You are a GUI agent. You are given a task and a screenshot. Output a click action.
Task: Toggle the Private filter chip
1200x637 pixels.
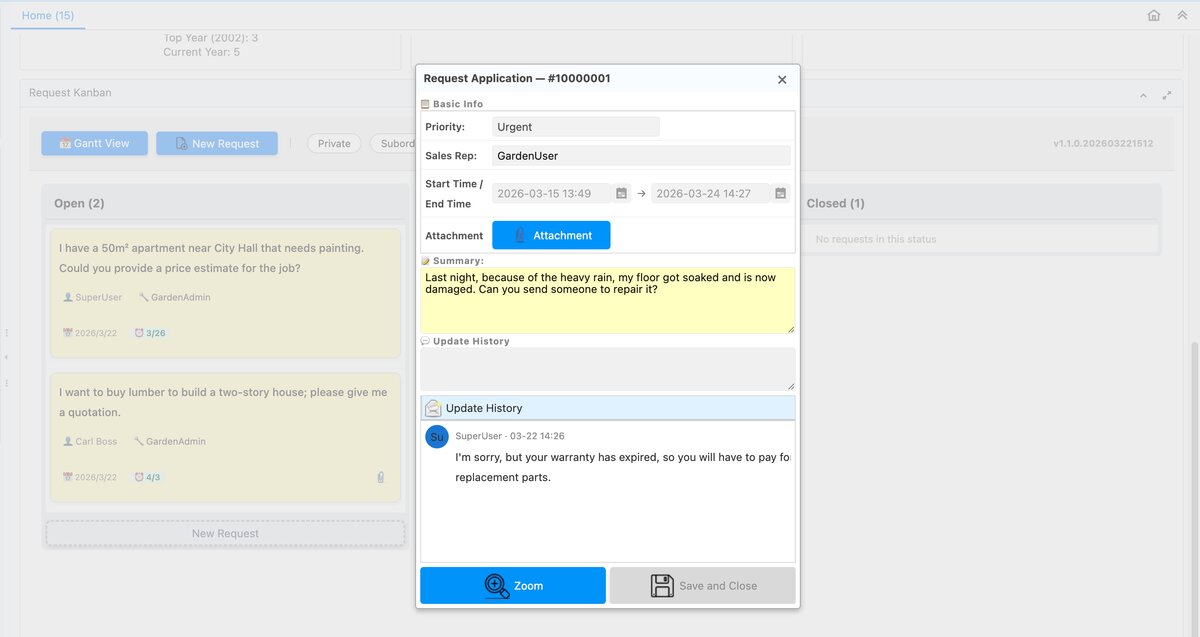(x=334, y=144)
